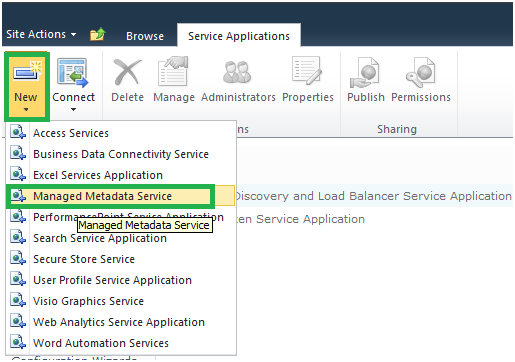Open the Token Service Application link
Screen dimensions: 515x362
(301, 219)
